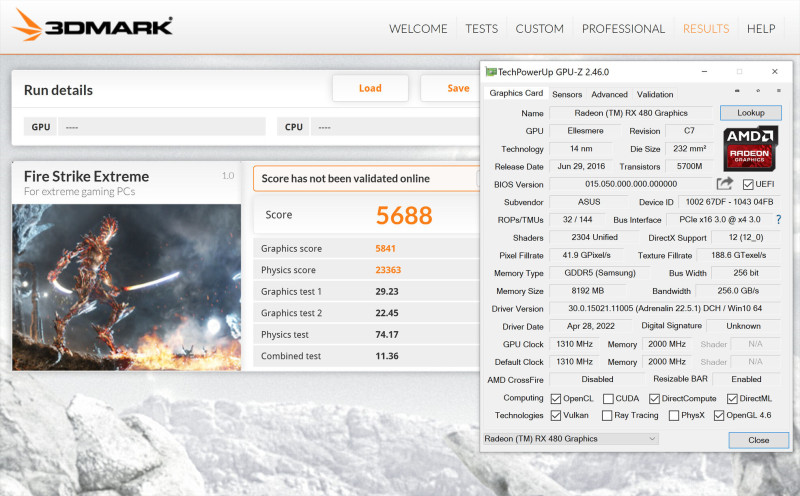Open the WELCOME menu in 3DMark
800x496 pixels.
(418, 29)
